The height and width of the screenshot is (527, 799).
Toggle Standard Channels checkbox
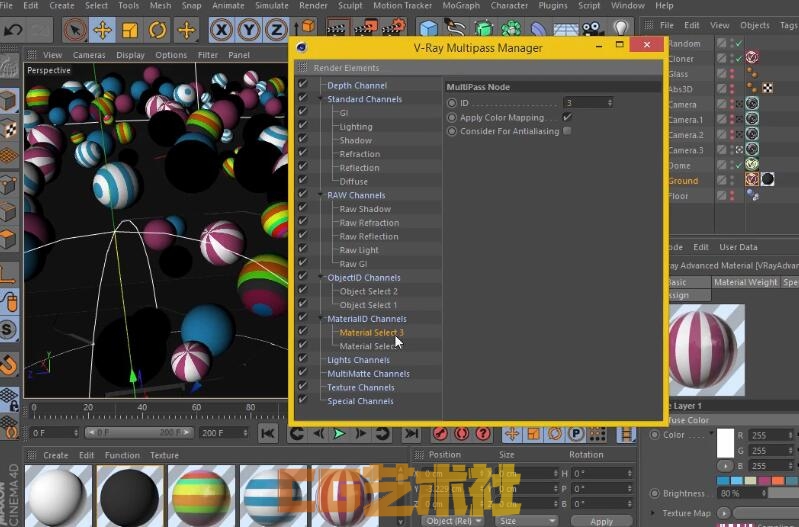click(303, 98)
